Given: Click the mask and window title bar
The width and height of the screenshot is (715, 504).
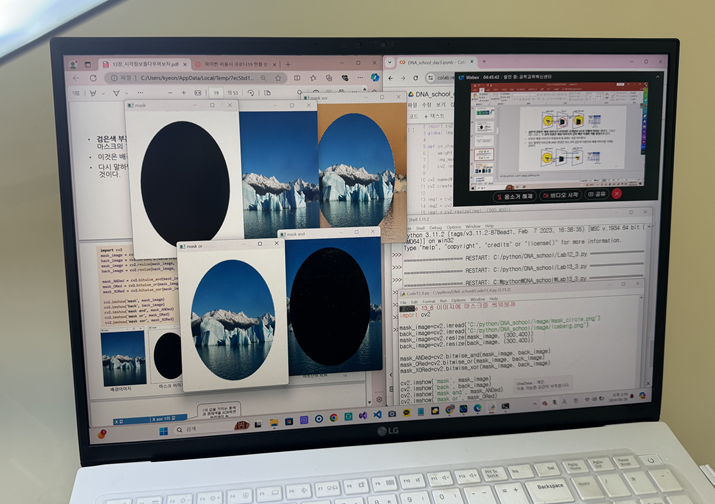Looking at the screenshot, I should point(329,234).
